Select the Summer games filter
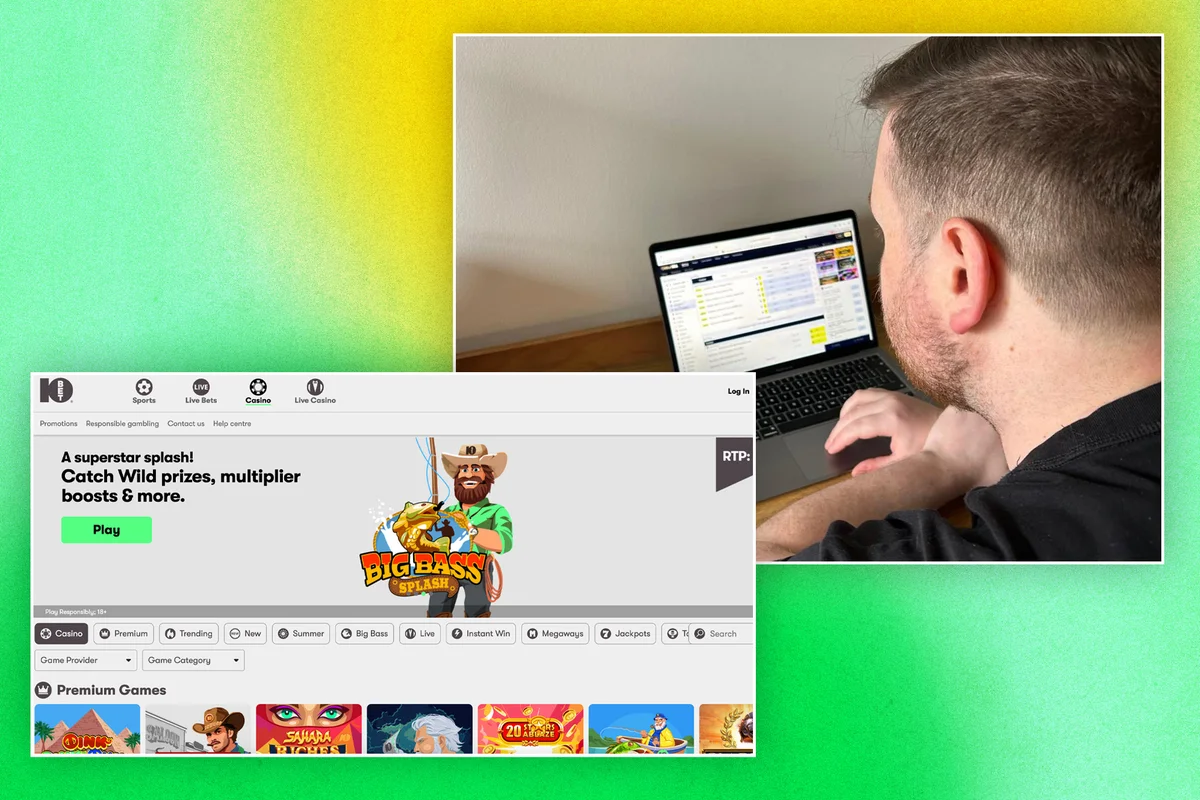1200x800 pixels. [x=301, y=633]
